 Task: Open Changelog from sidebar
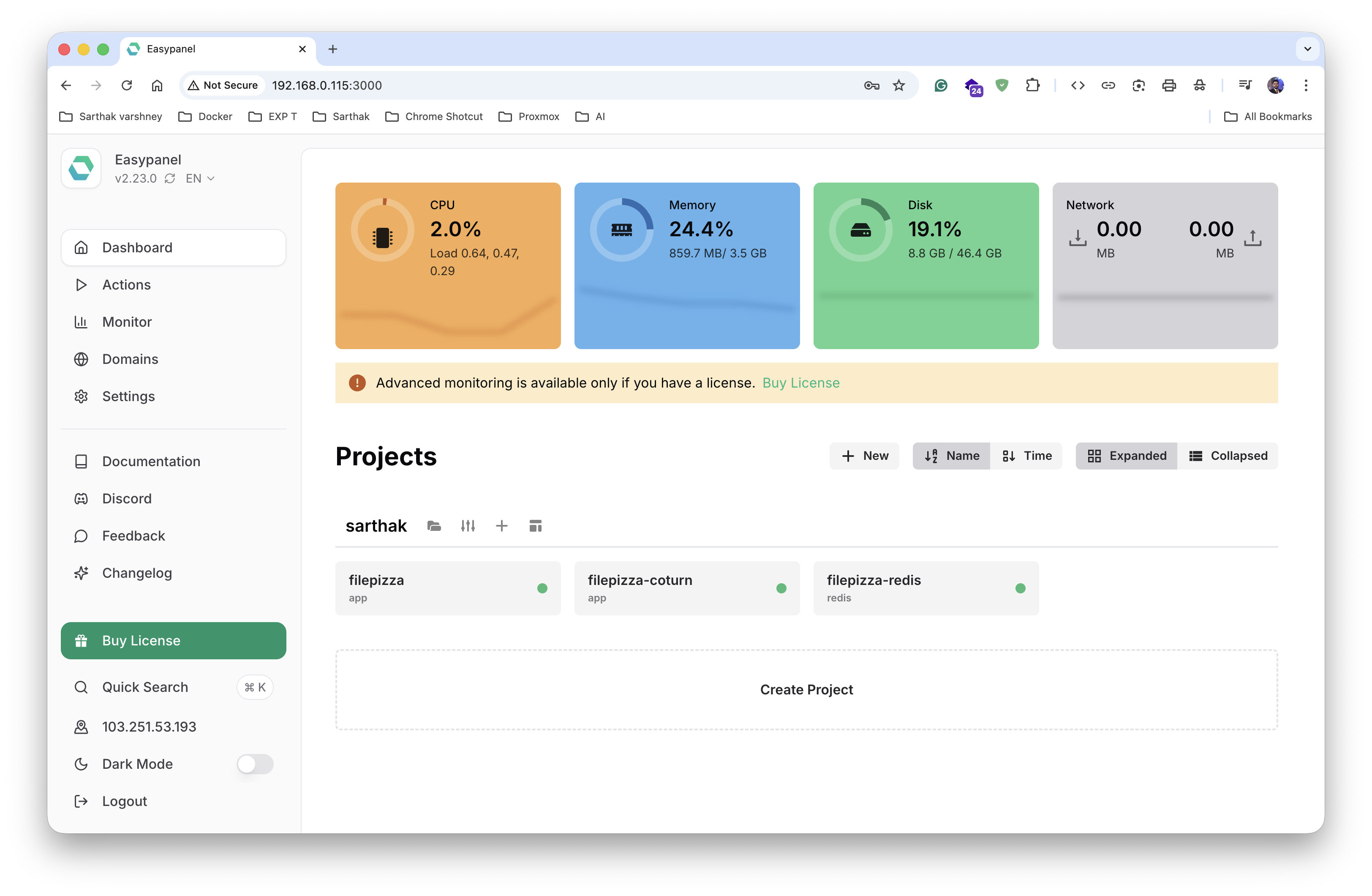[x=136, y=573]
